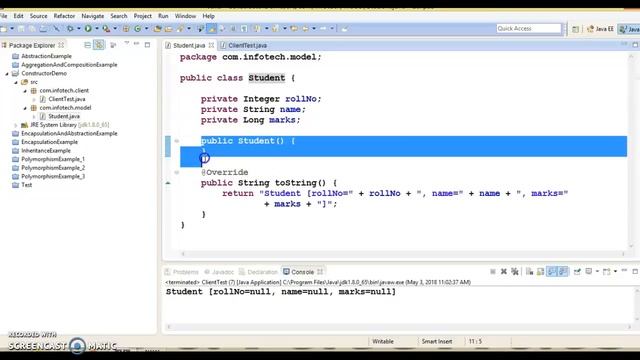Open the Refactor menu
Viewport: 640px width, 360px height.
tap(64, 16)
